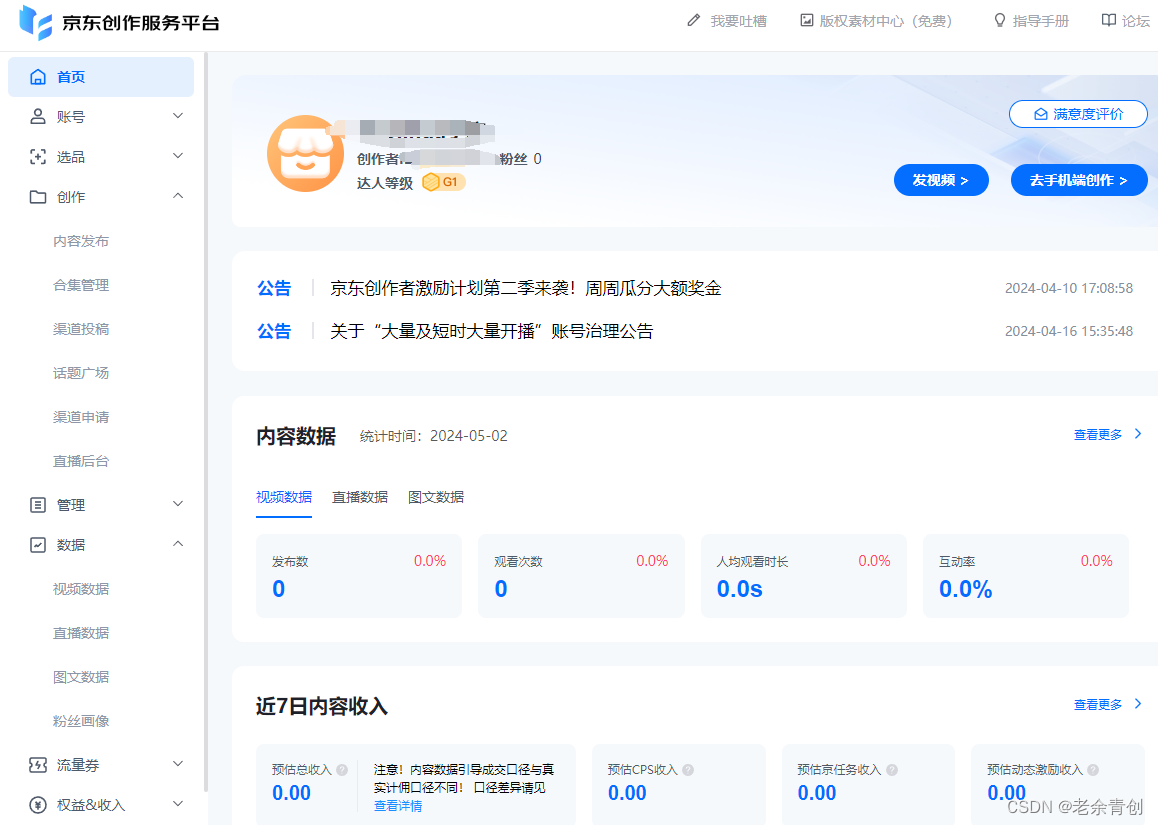Click the help icon beside 预估总收入

pos(342,770)
